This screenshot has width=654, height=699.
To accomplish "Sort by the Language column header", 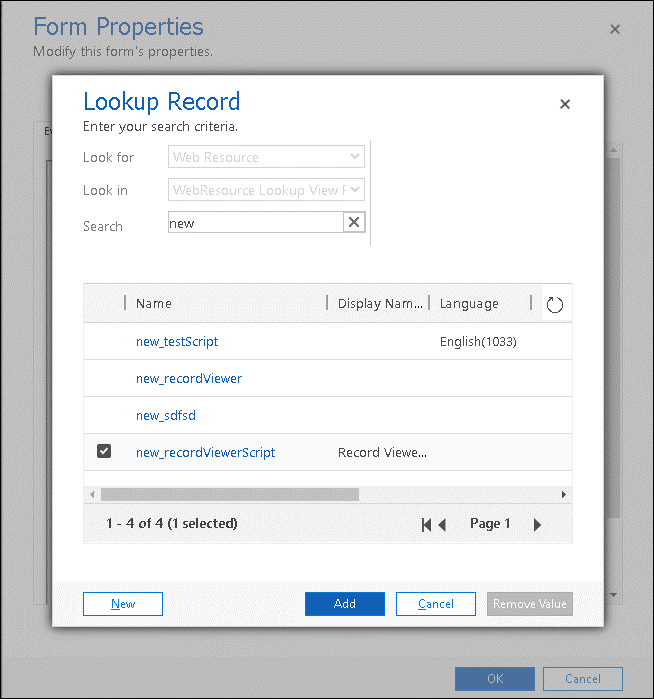I will (469, 304).
